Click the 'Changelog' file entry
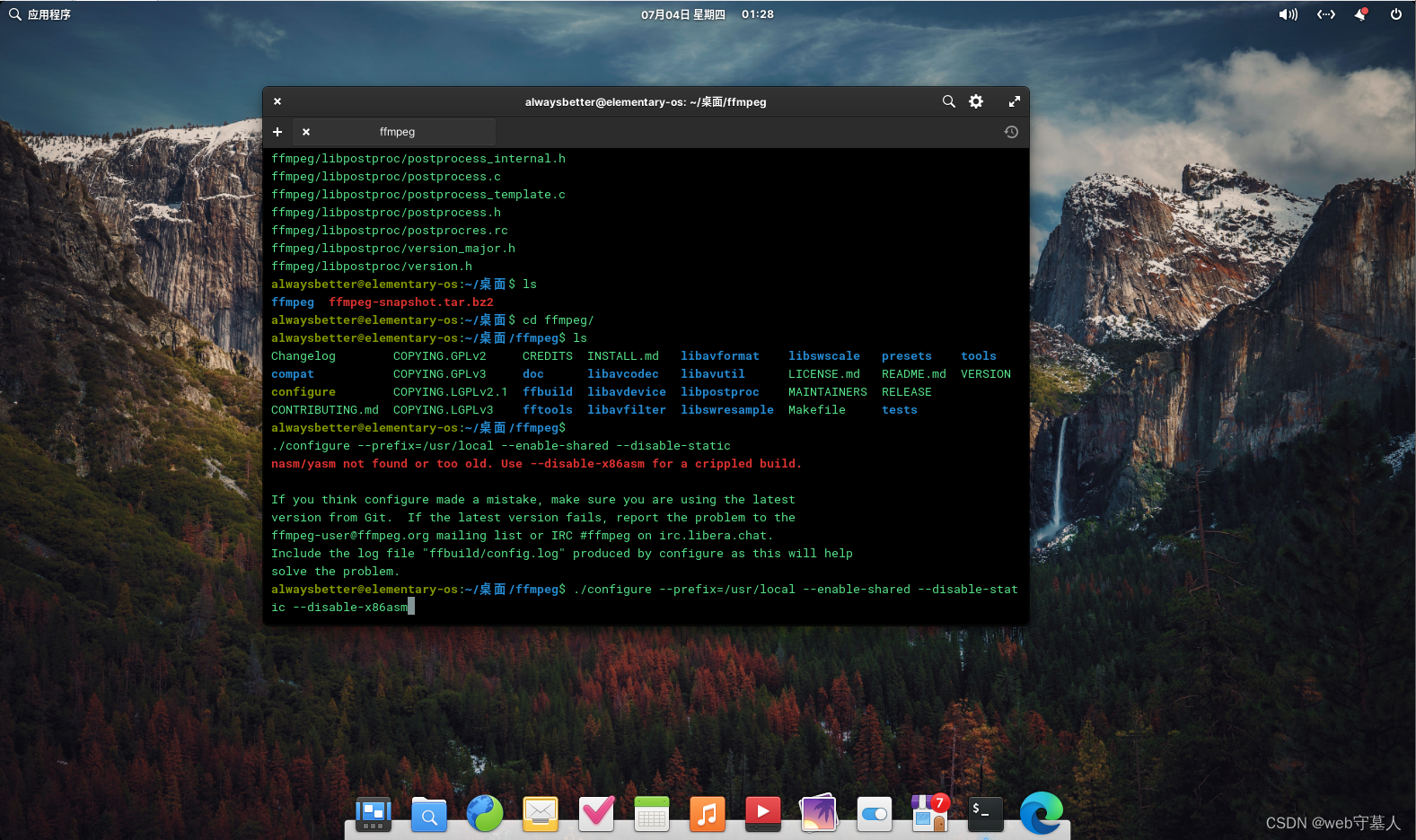Image resolution: width=1416 pixels, height=840 pixels. [x=303, y=356]
